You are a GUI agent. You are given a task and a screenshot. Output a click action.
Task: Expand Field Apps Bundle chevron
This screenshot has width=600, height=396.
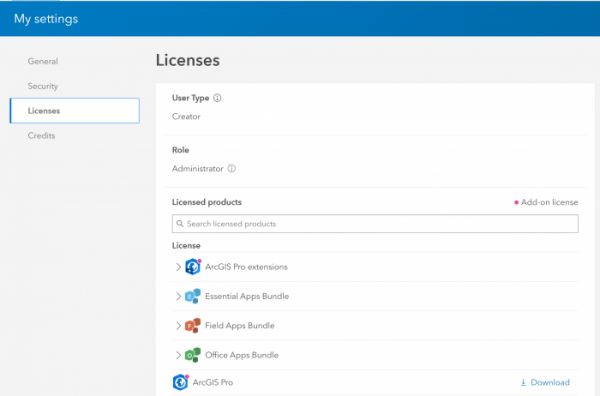(178, 326)
